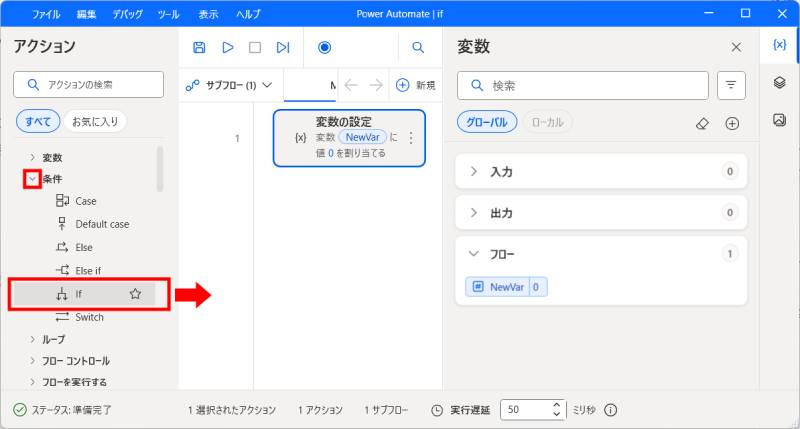Select the 変数の設定 action card

(x=349, y=138)
